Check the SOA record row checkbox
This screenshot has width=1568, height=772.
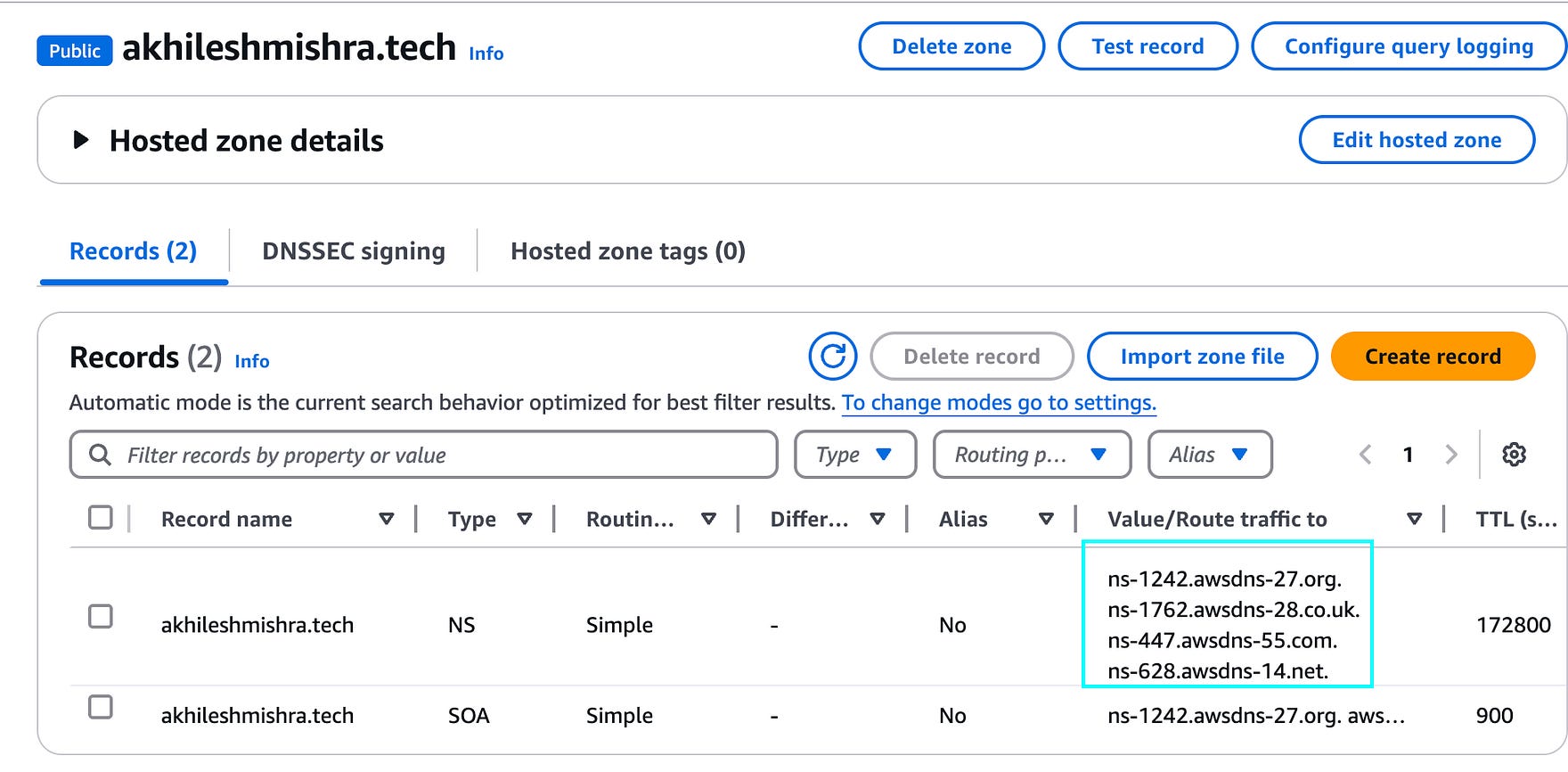tap(101, 707)
